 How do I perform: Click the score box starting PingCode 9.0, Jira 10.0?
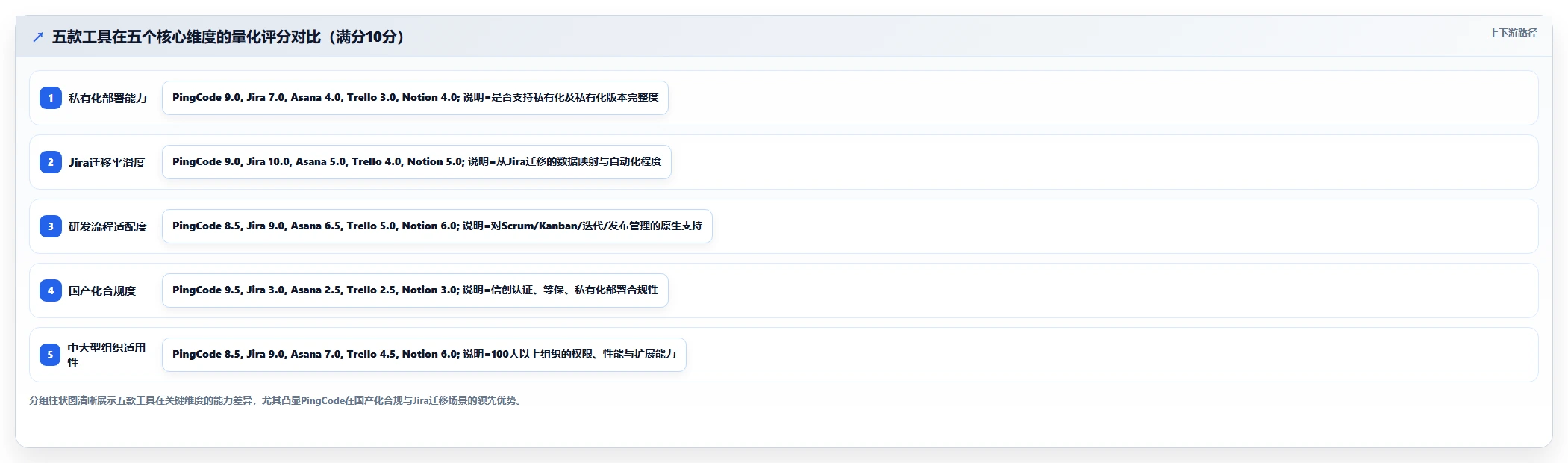(x=416, y=162)
